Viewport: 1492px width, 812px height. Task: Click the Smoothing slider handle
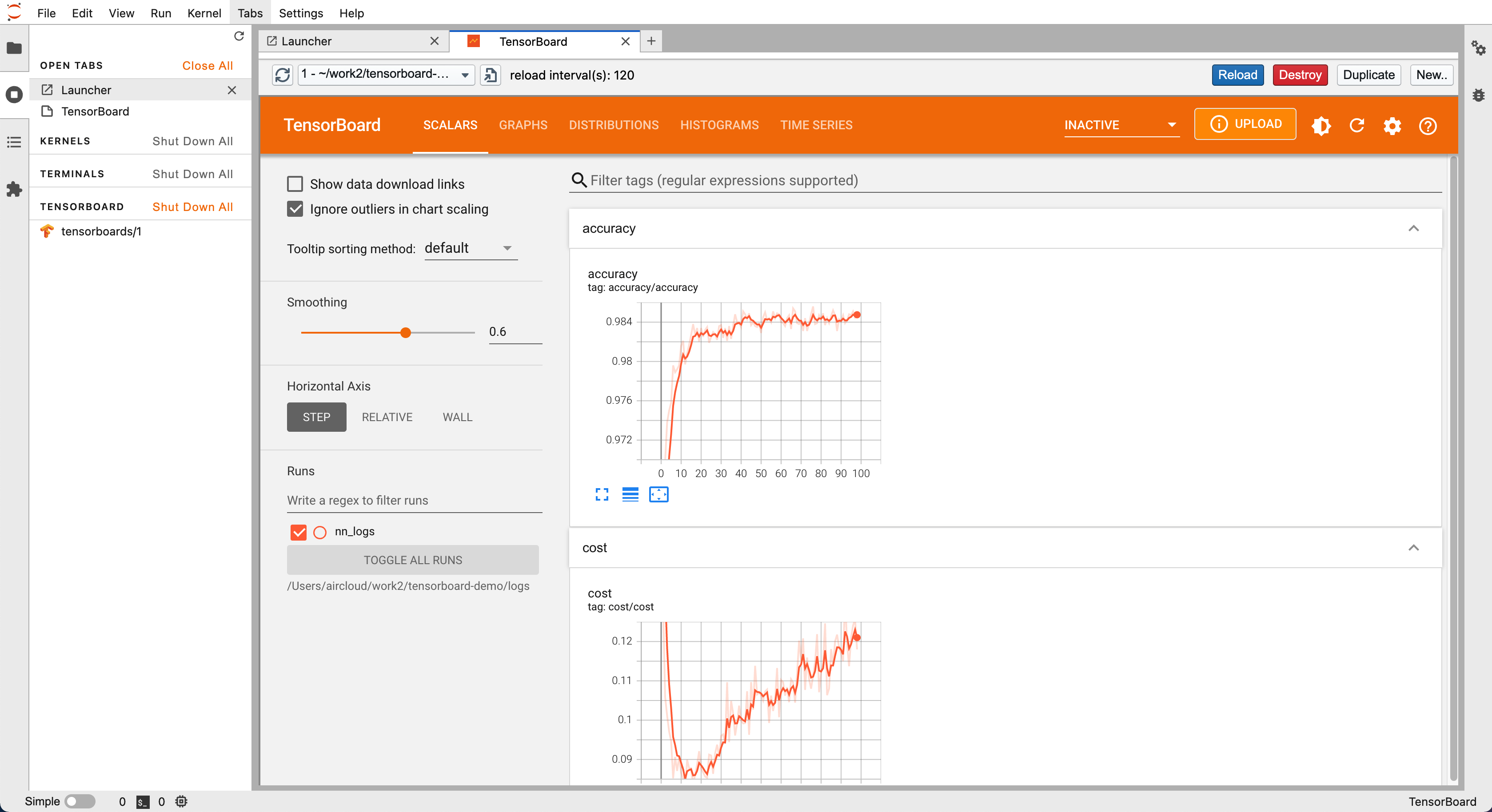pyautogui.click(x=405, y=332)
